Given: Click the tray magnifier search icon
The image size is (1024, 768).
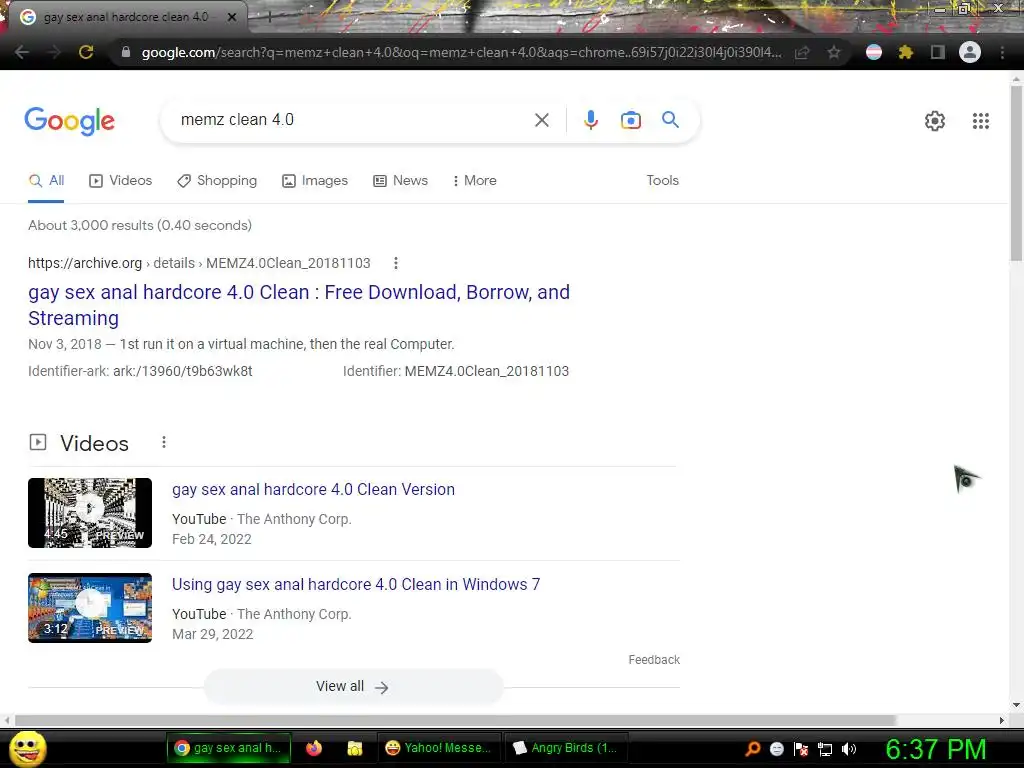Looking at the screenshot, I should click(752, 749).
